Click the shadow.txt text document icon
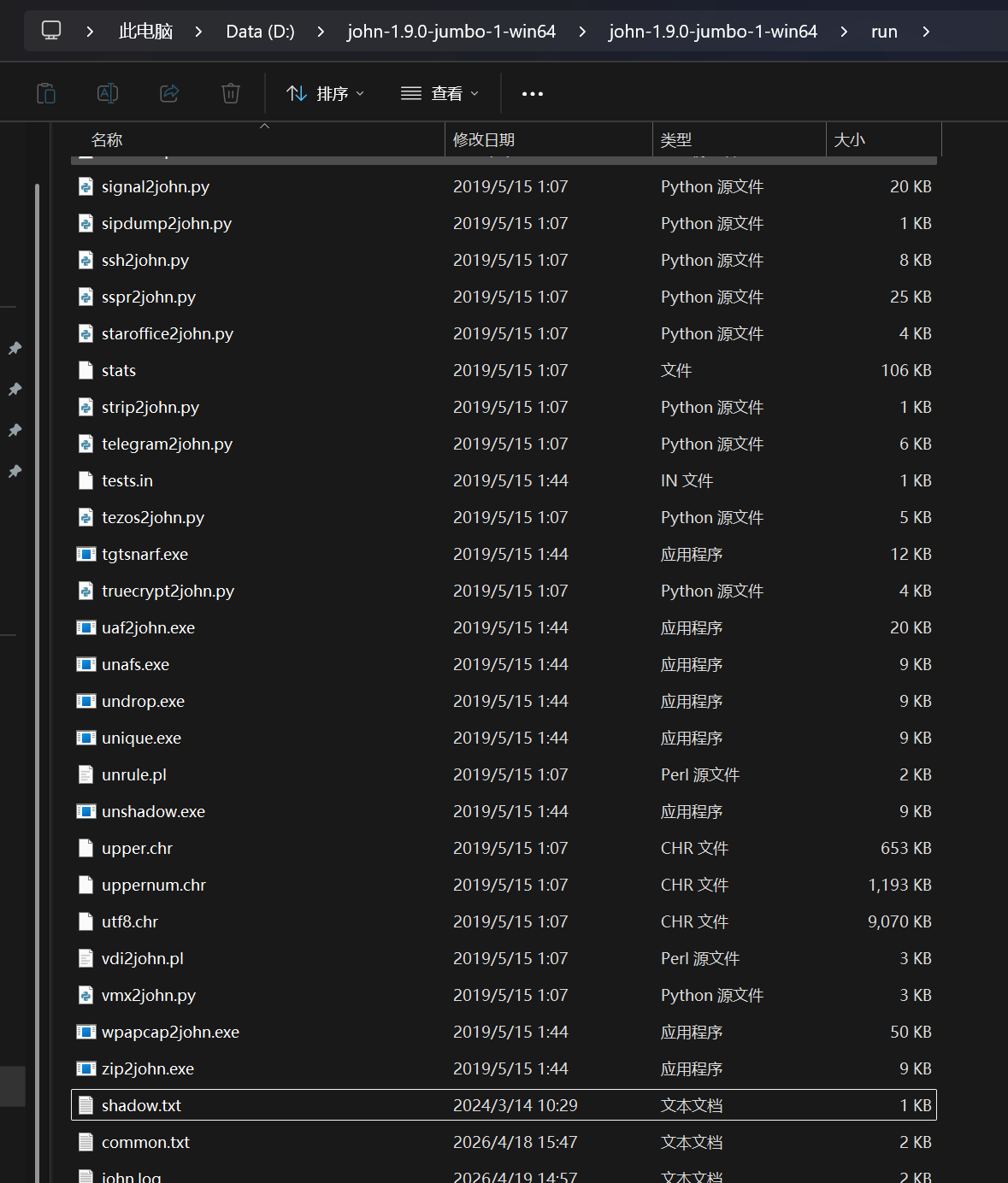 (85, 1105)
